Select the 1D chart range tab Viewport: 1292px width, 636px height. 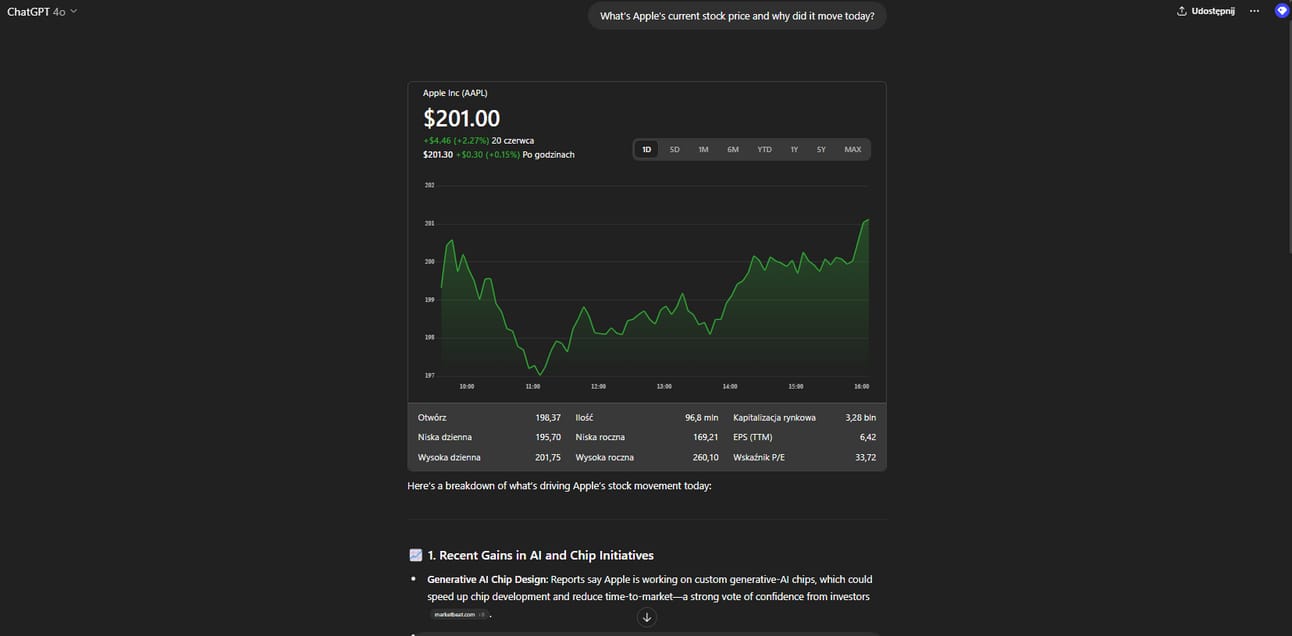[646, 149]
